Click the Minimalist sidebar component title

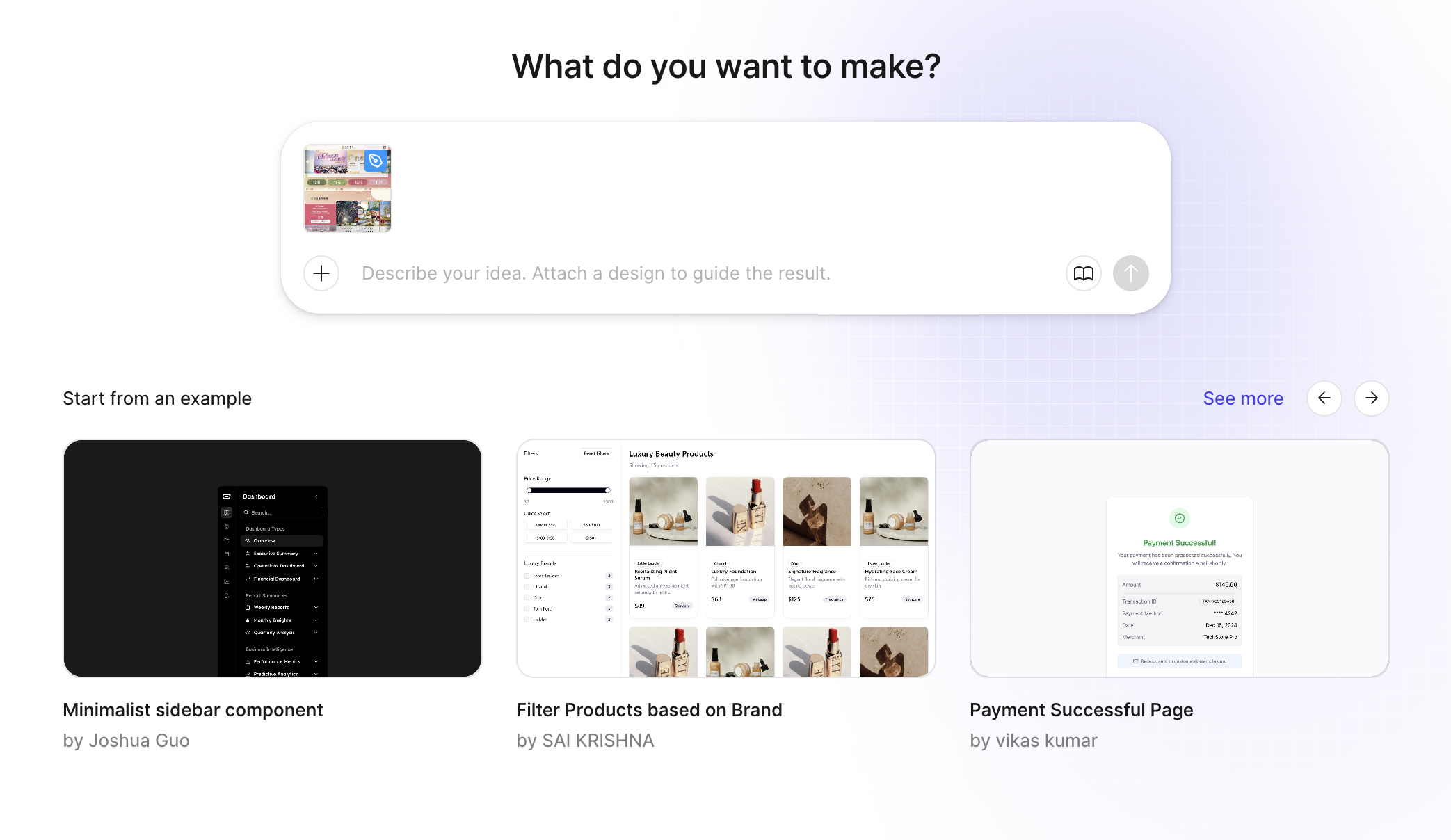coord(193,709)
